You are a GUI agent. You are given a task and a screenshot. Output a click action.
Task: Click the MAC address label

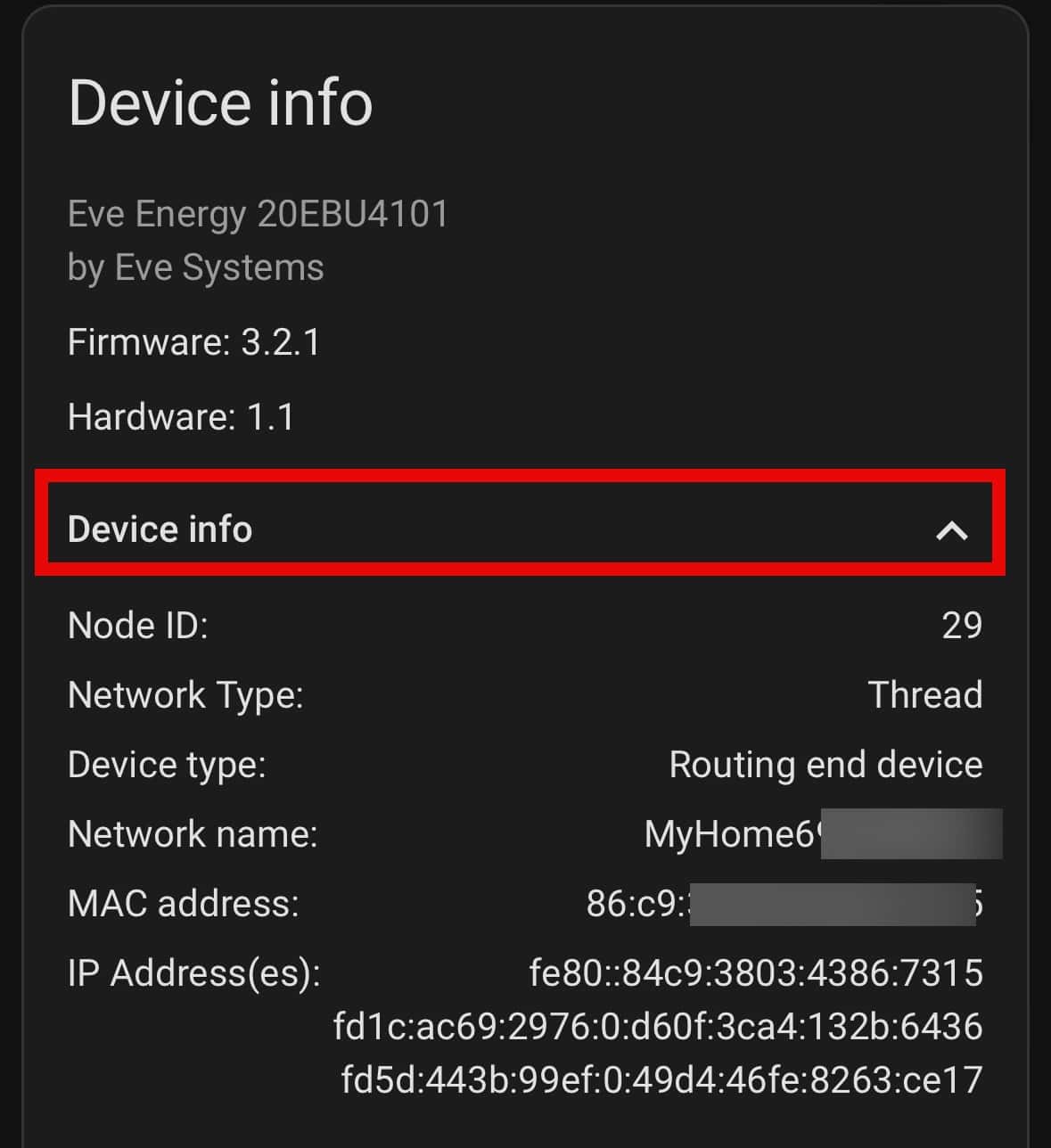point(184,904)
